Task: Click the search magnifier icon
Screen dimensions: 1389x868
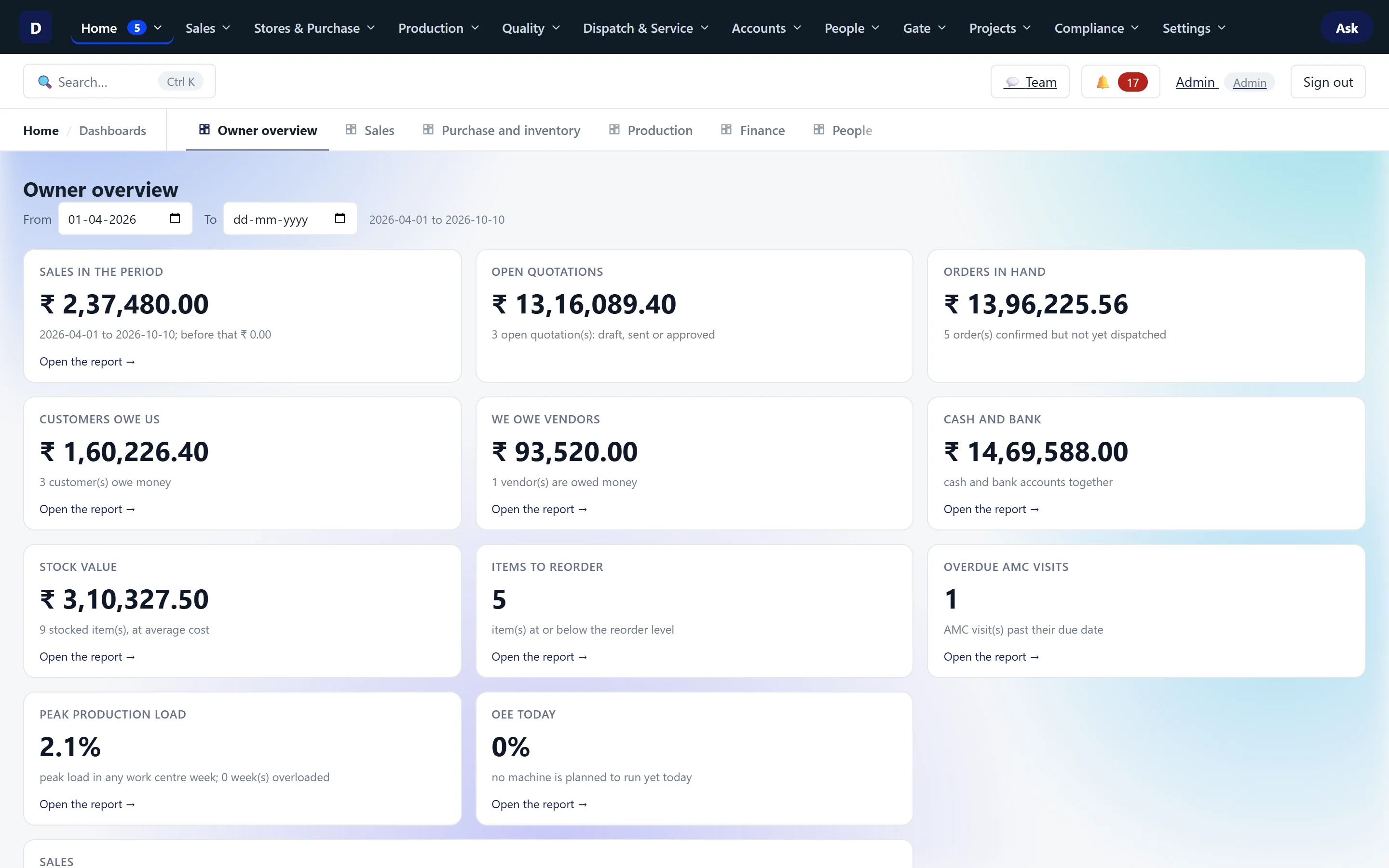Action: pos(44,82)
